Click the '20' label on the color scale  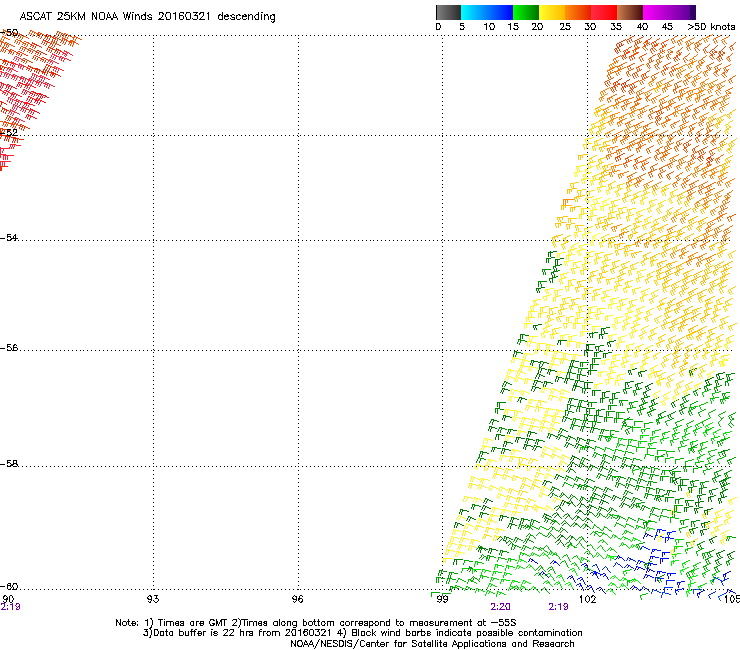[537, 27]
